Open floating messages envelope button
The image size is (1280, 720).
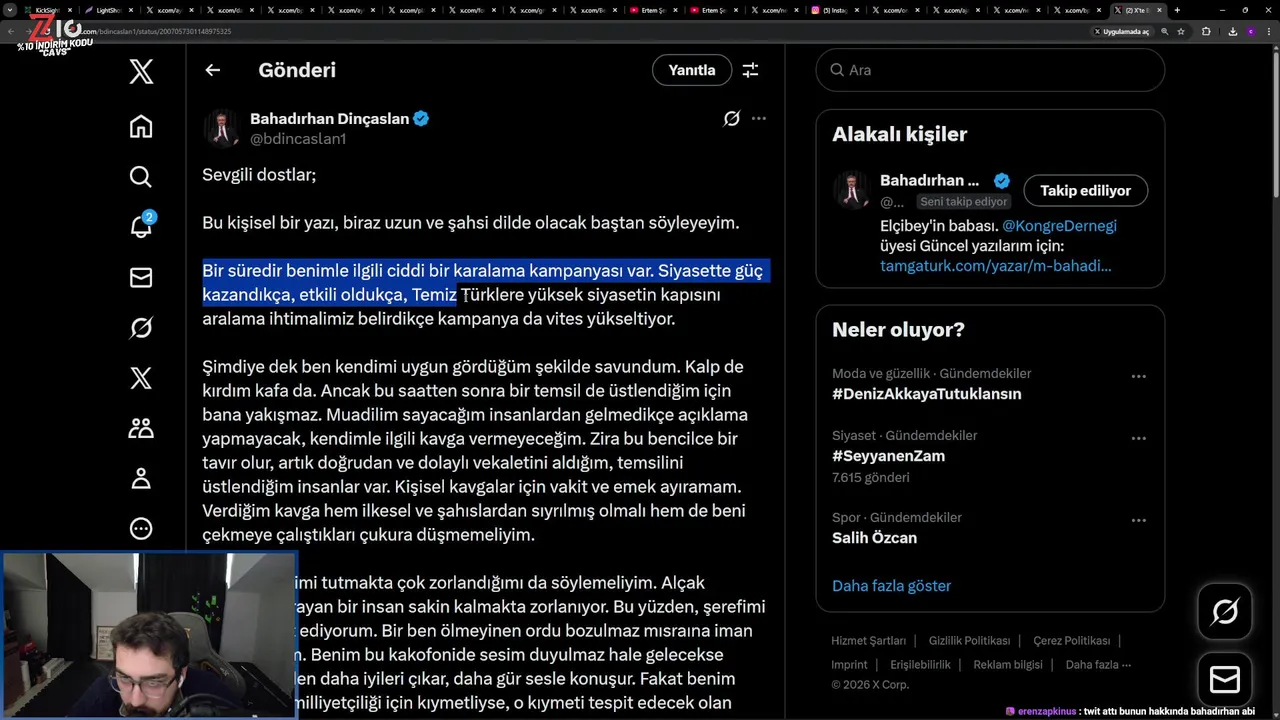1225,679
